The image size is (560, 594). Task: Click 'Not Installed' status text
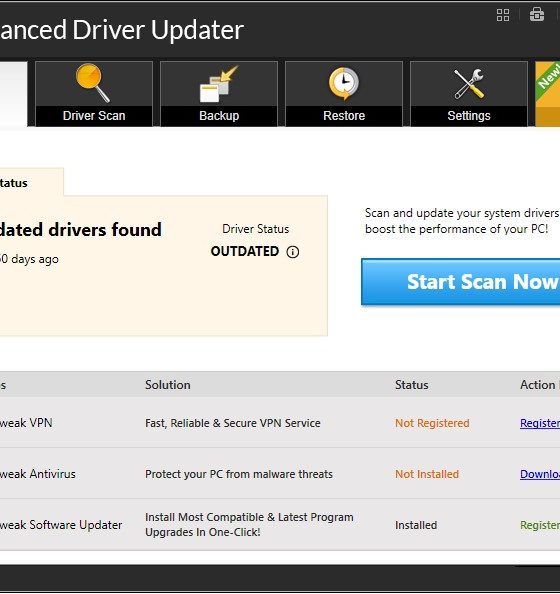pyautogui.click(x=427, y=474)
